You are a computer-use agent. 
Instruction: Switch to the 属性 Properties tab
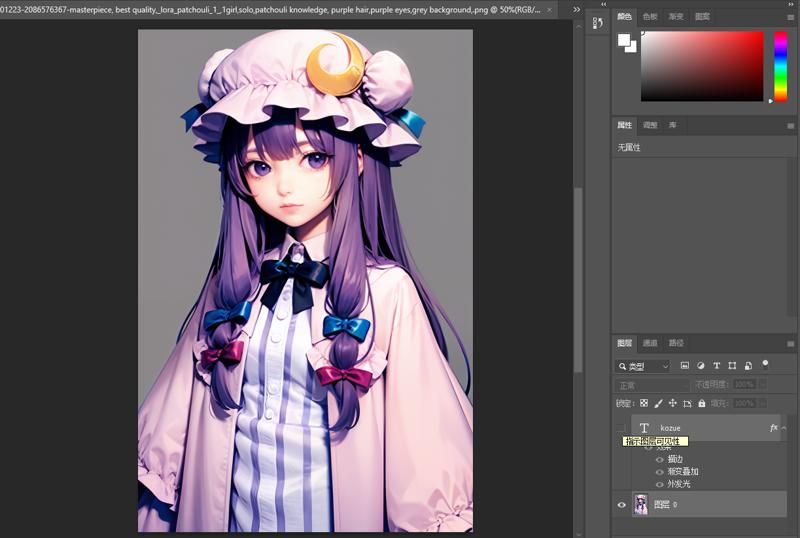(624, 125)
